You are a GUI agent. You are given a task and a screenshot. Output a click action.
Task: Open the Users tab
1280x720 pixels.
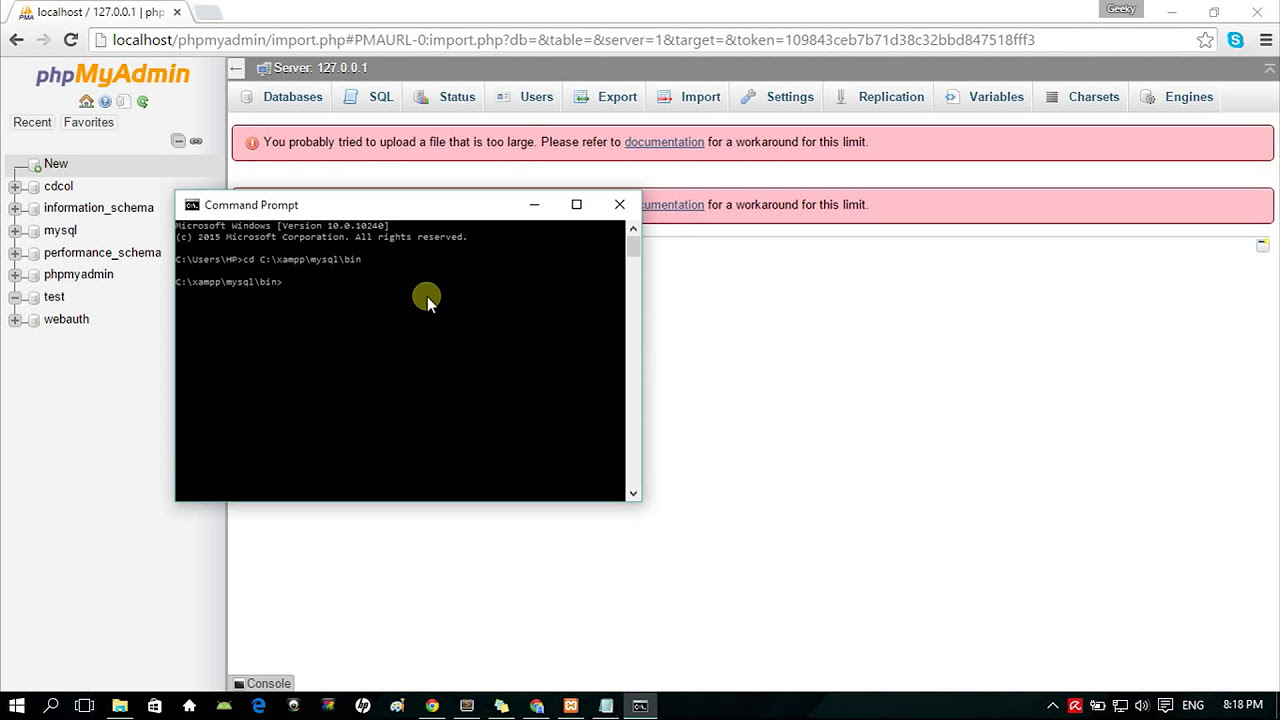[525, 97]
